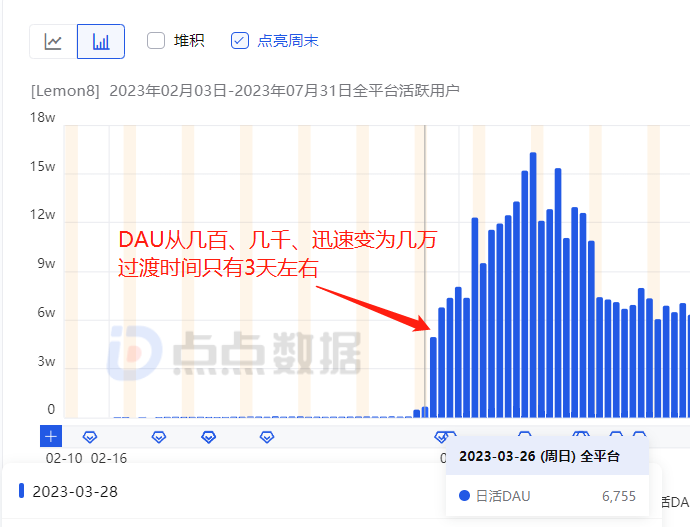Click the 02-10 x-axis date label

coord(64,458)
